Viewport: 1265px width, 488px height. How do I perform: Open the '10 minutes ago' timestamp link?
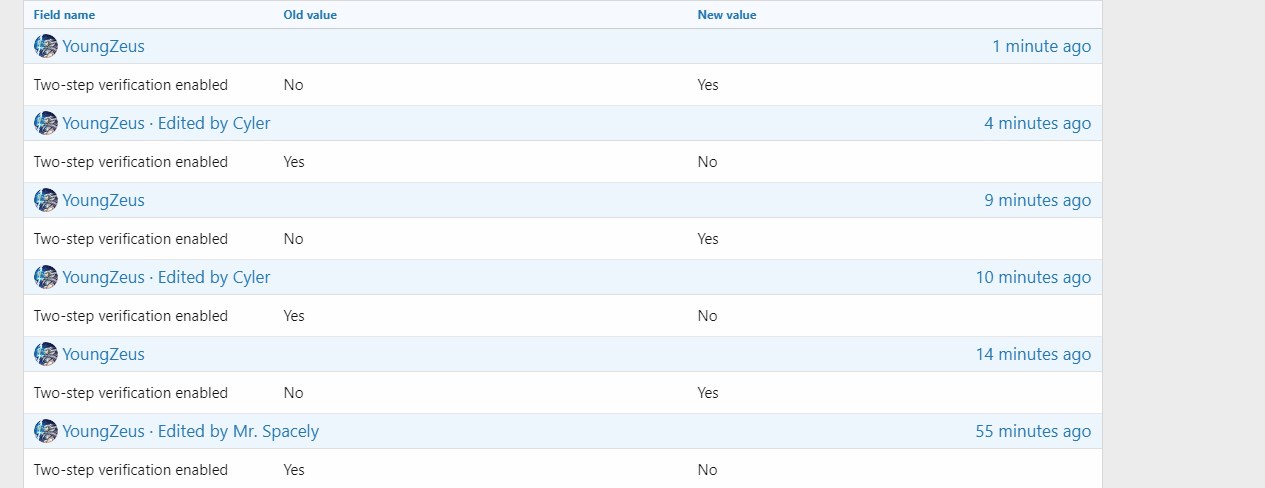pos(1033,277)
